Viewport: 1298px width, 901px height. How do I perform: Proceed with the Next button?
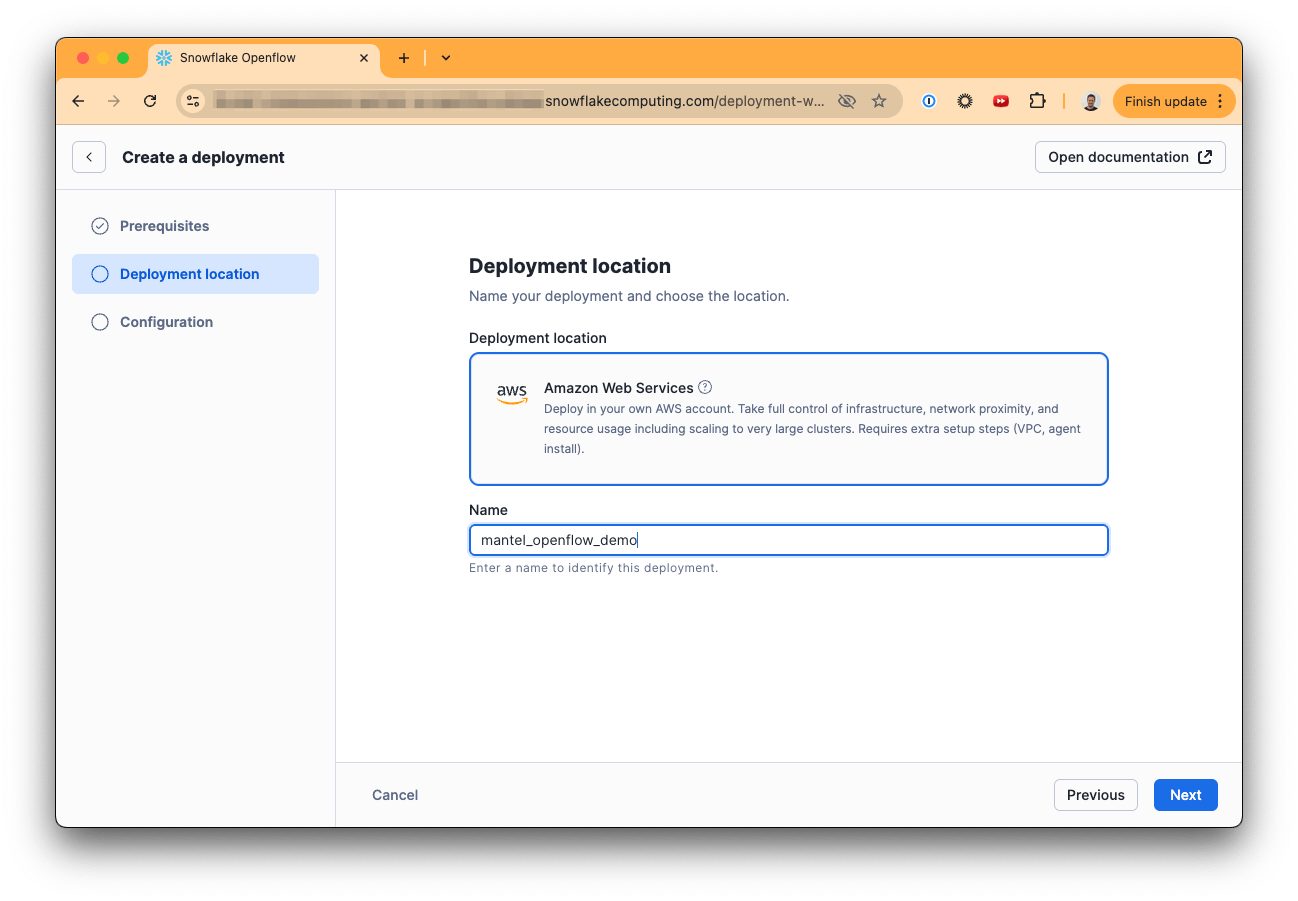pyautogui.click(x=1186, y=795)
